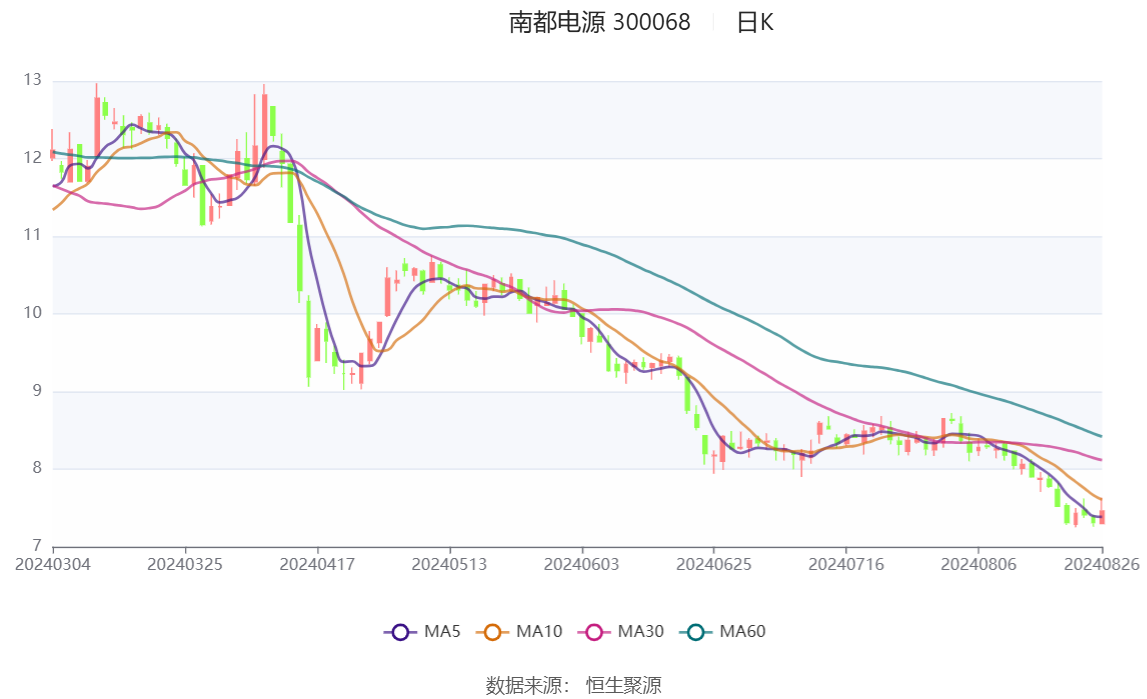The width and height of the screenshot is (1147, 699).
Task: Click y-axis value 9
Action: (37, 391)
